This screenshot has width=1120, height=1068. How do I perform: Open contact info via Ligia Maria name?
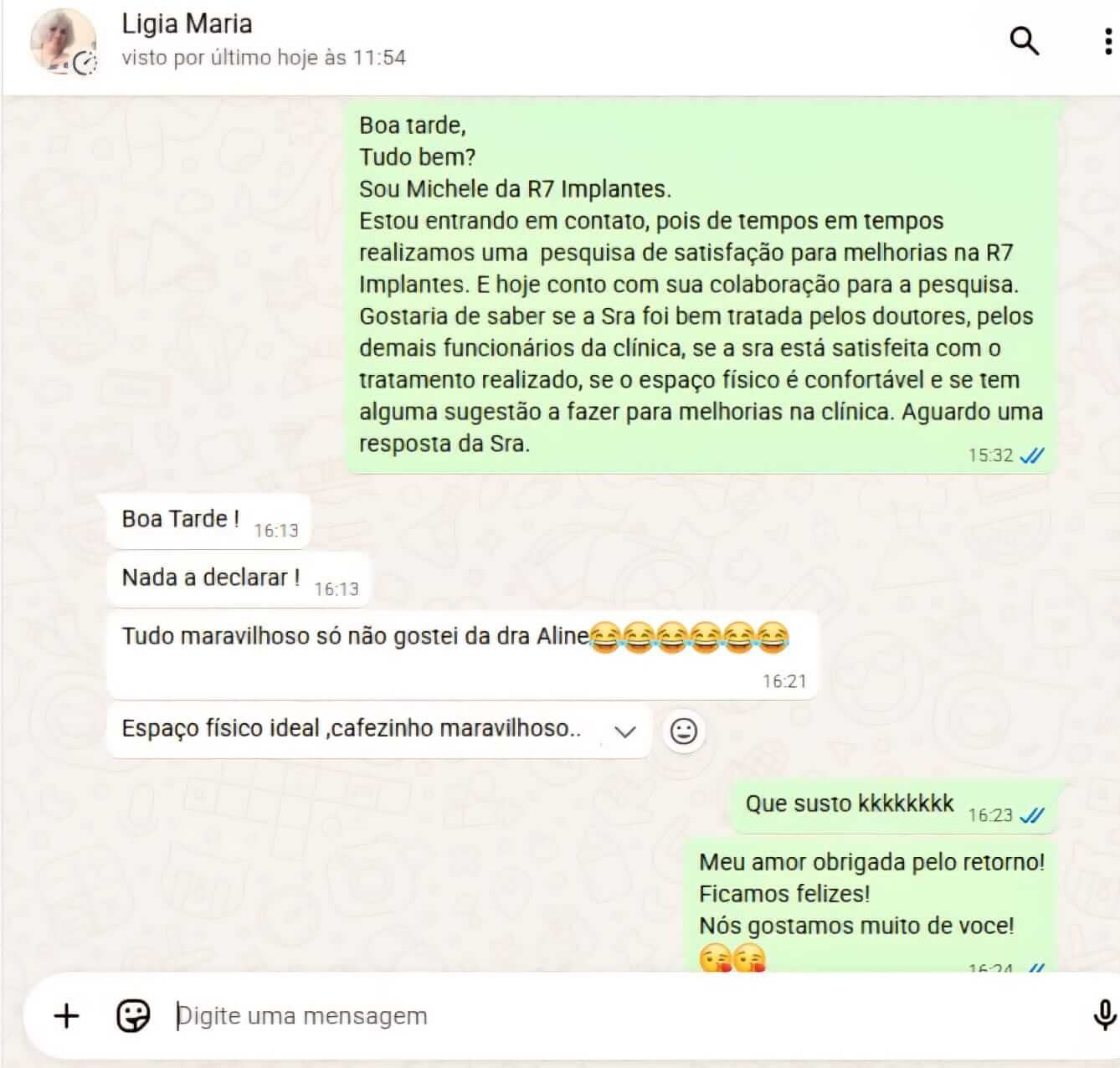[x=187, y=23]
